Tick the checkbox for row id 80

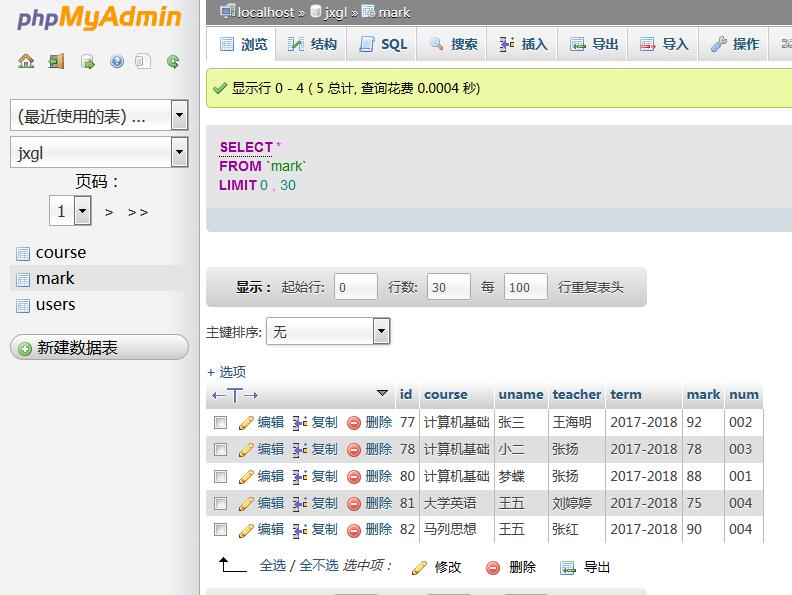[221, 476]
